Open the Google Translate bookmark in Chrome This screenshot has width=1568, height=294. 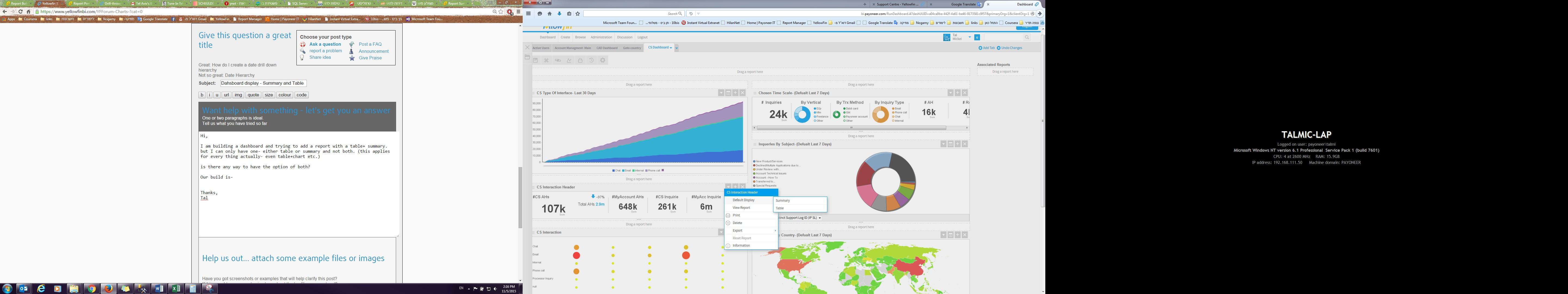click(x=153, y=19)
